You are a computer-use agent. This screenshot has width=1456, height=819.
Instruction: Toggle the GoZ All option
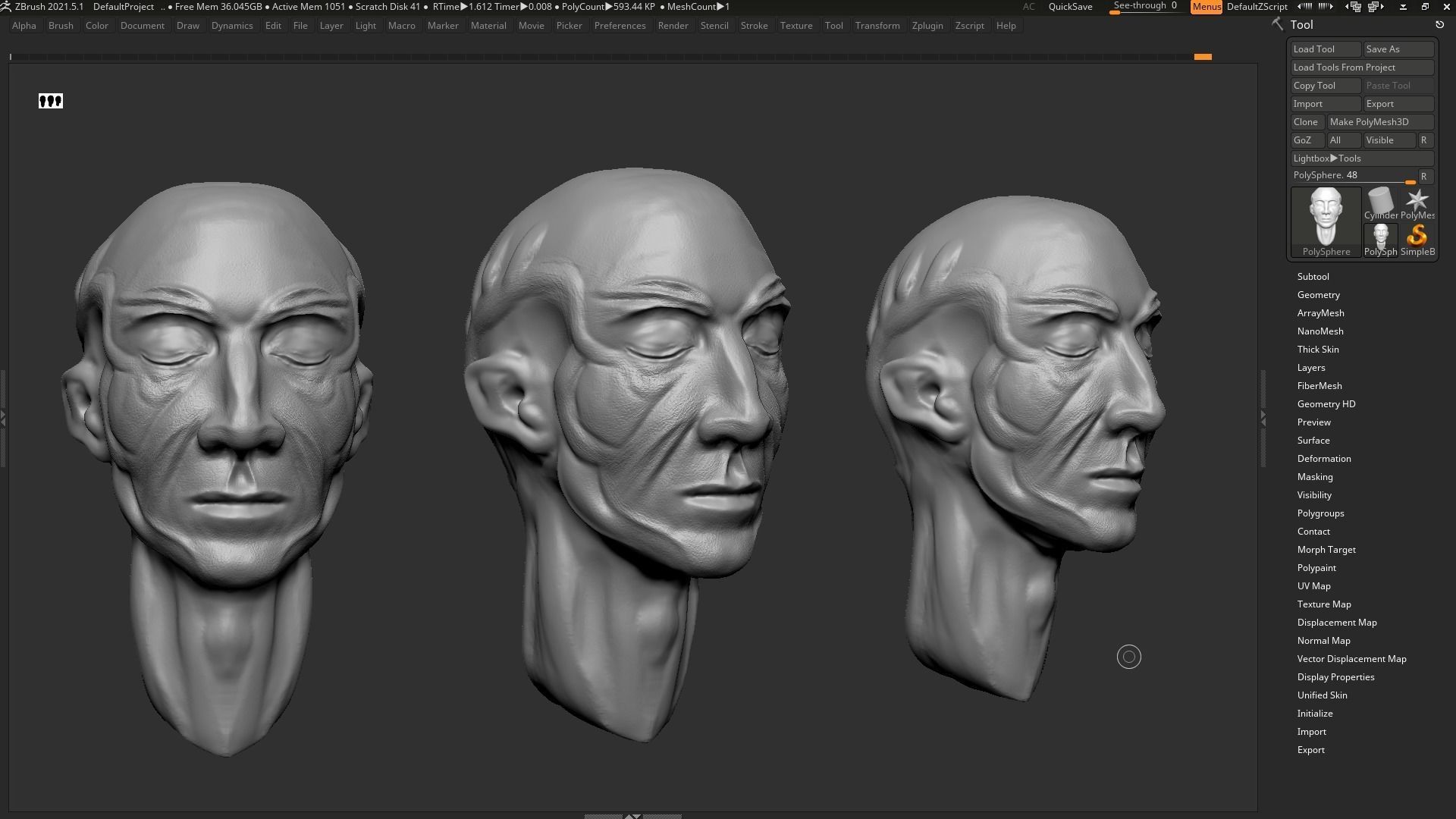coord(1343,140)
